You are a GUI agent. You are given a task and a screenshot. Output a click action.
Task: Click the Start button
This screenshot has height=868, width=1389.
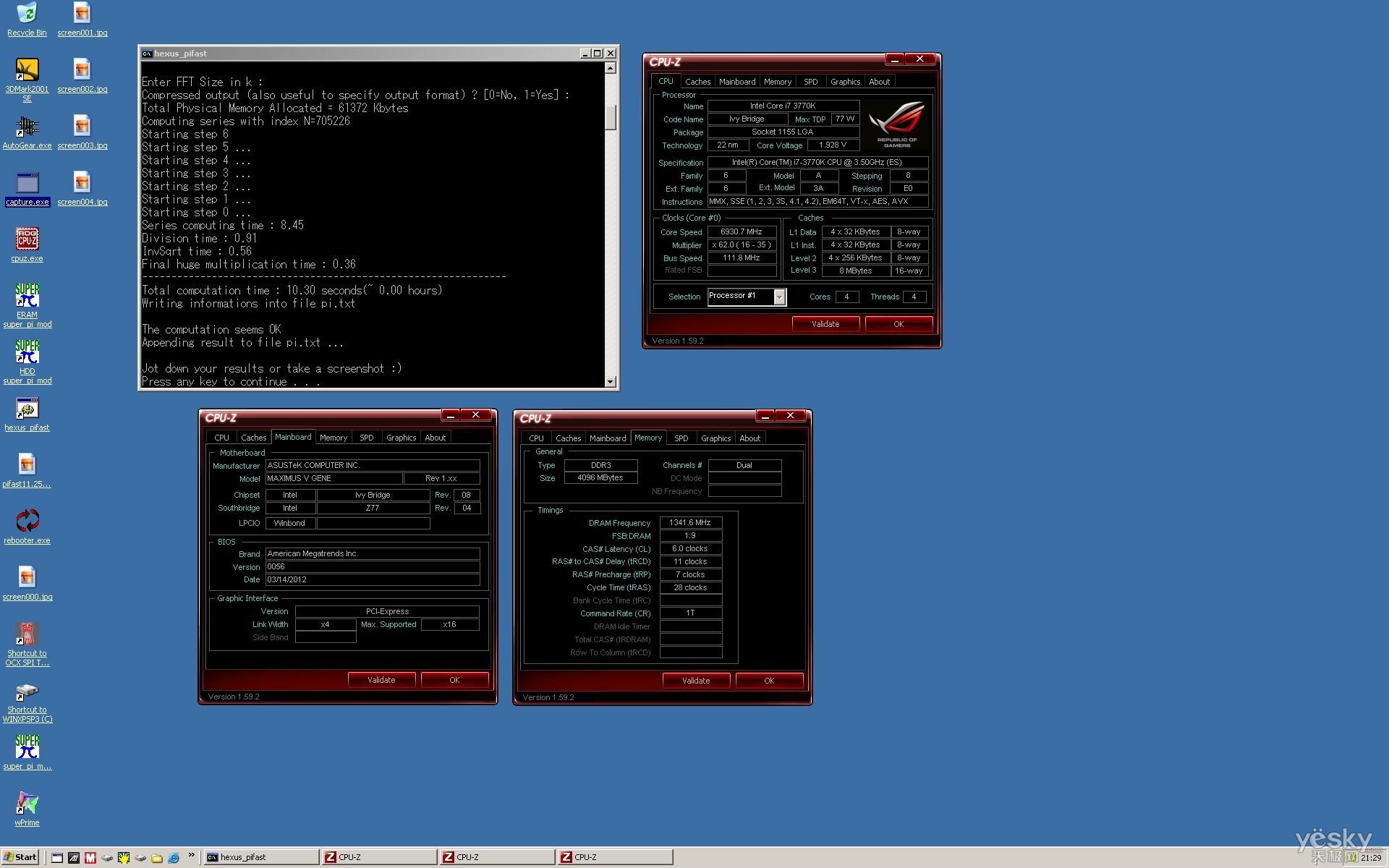click(20, 857)
